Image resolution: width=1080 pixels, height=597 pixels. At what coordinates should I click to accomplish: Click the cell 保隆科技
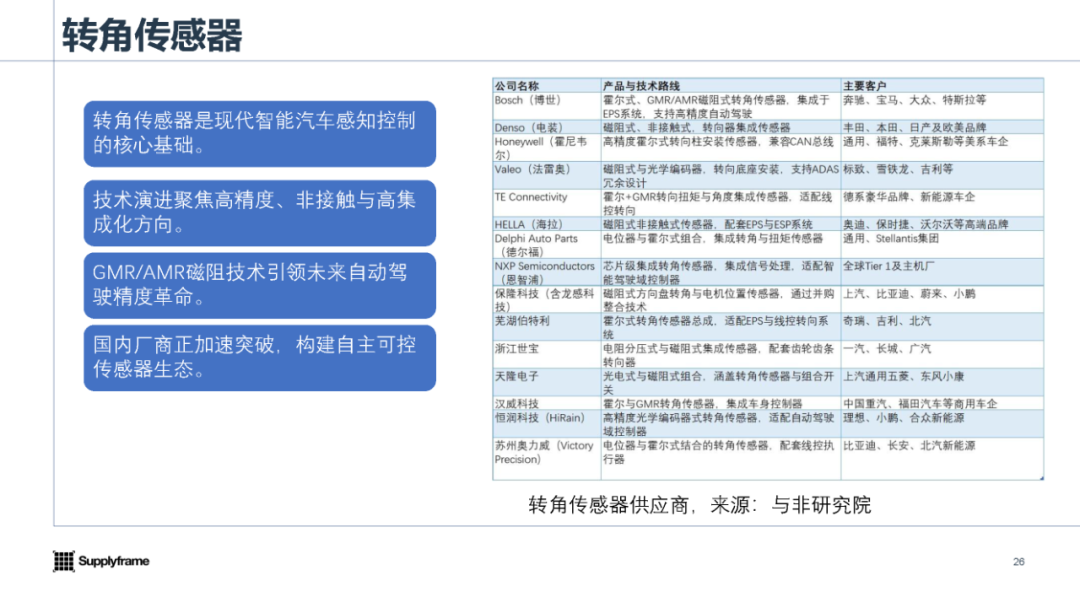pos(547,300)
